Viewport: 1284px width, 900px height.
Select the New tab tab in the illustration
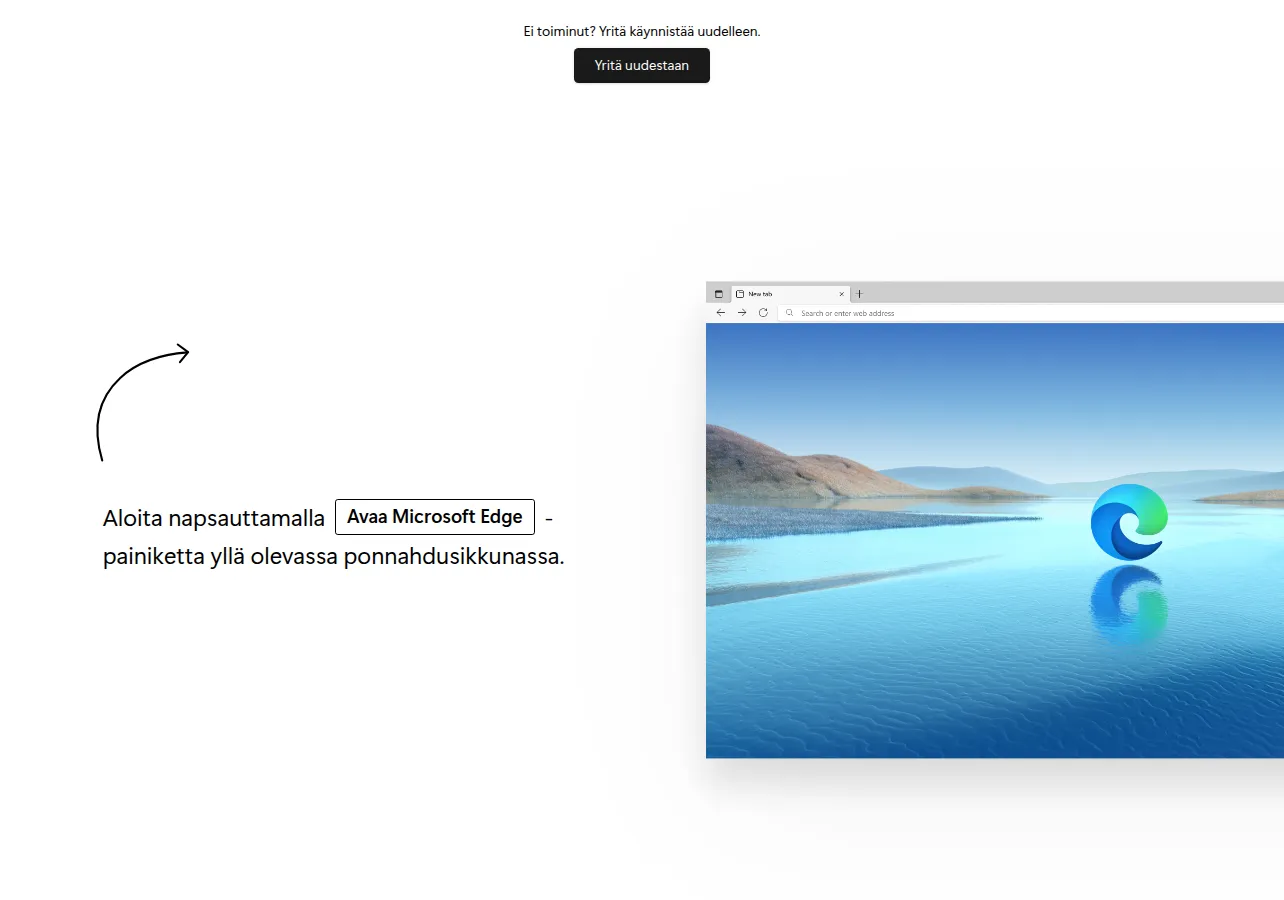point(791,294)
